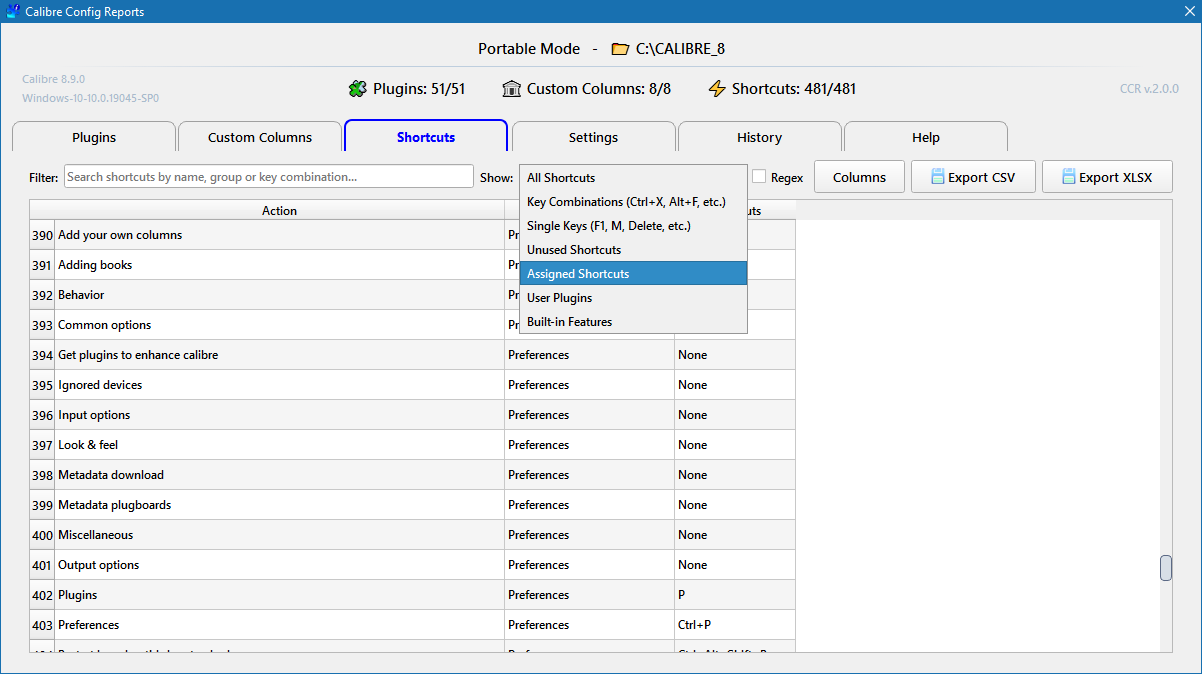Select row 395 Ignored devices
Screen dimensions: 1202x674
click(279, 385)
